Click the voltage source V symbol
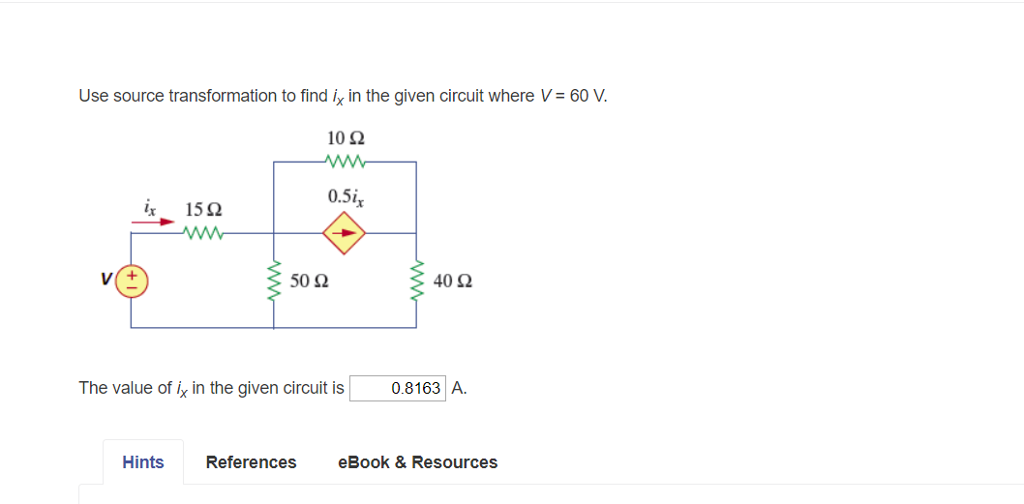This screenshot has height=504, width=1024. (132, 281)
